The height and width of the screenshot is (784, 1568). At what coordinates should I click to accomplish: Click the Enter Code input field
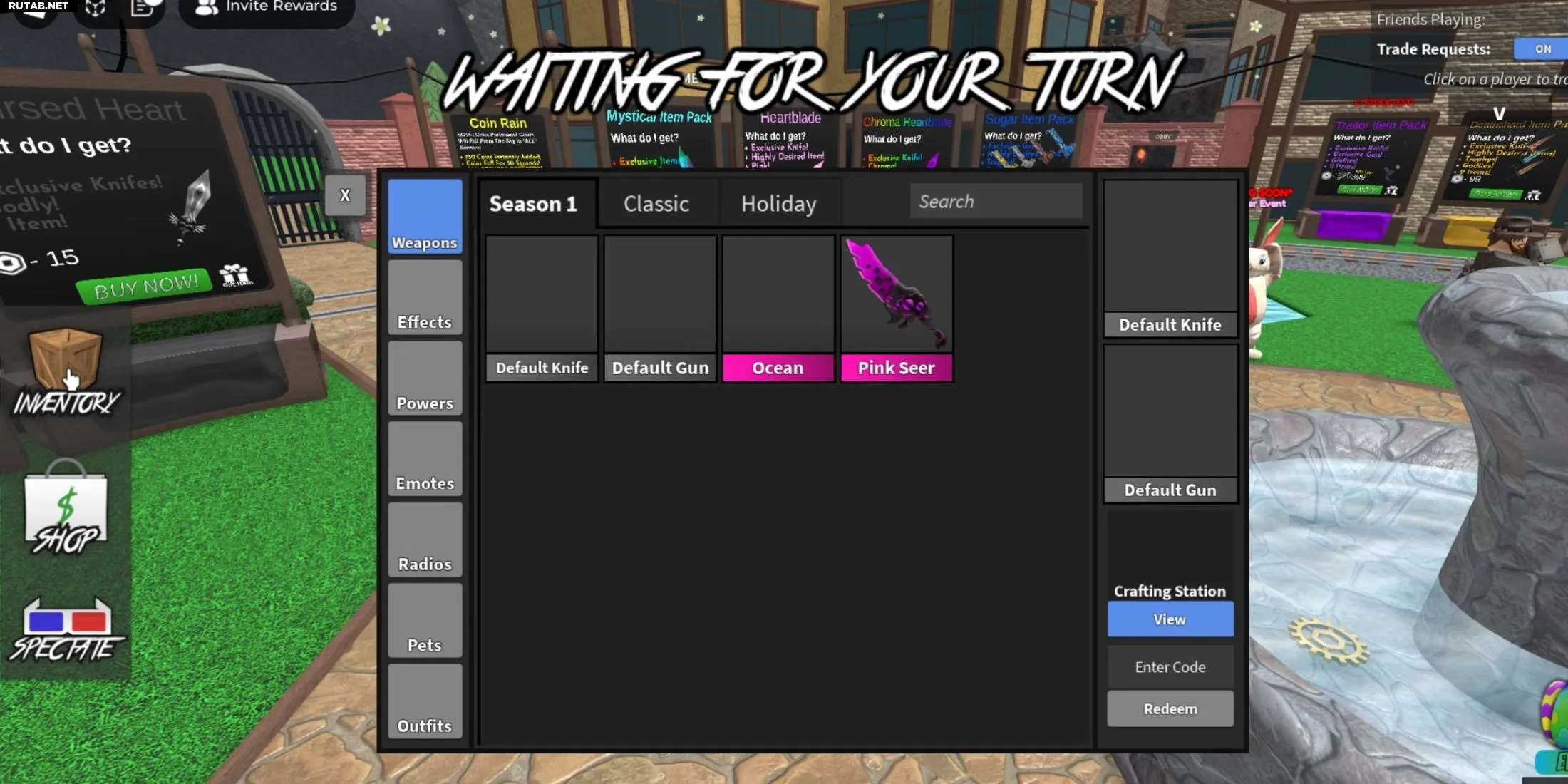pyautogui.click(x=1170, y=666)
